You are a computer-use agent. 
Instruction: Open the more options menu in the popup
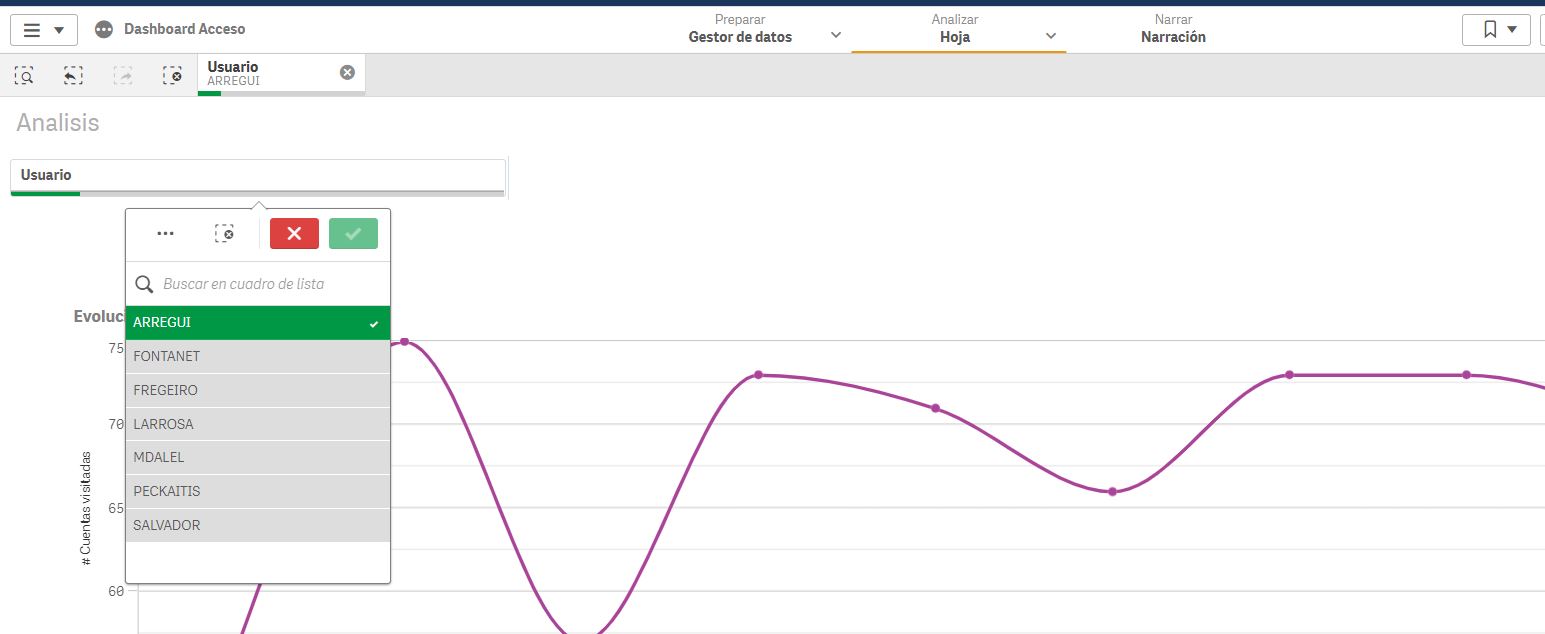click(165, 233)
